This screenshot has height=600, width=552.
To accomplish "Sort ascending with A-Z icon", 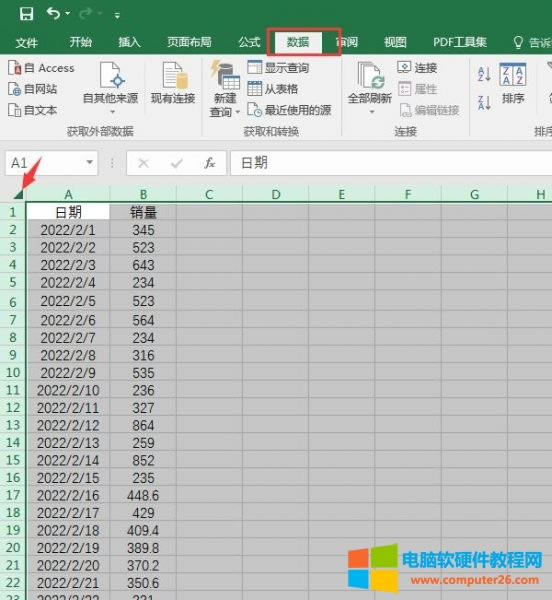I will (x=484, y=73).
